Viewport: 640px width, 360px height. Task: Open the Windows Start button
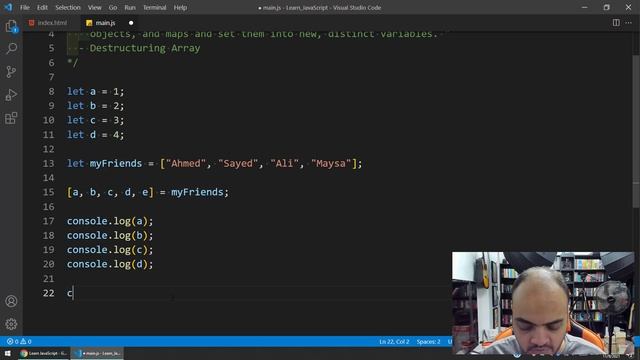7,353
